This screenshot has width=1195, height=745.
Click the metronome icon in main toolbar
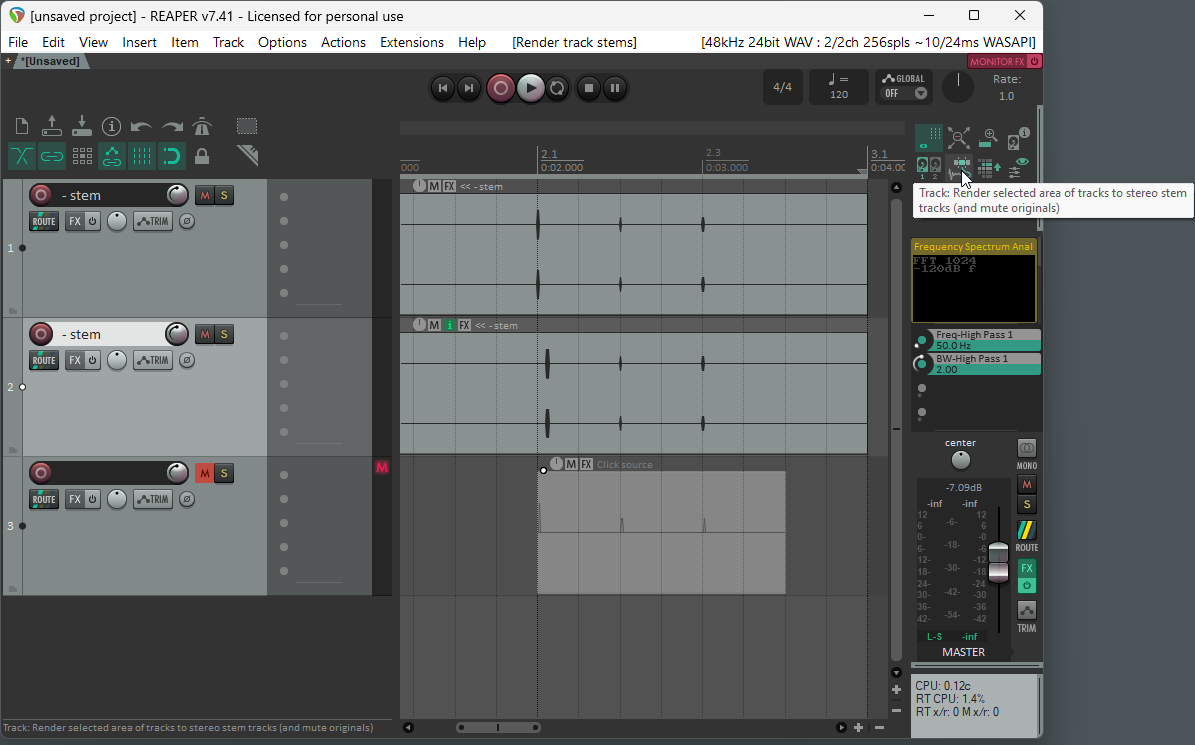coord(202,127)
